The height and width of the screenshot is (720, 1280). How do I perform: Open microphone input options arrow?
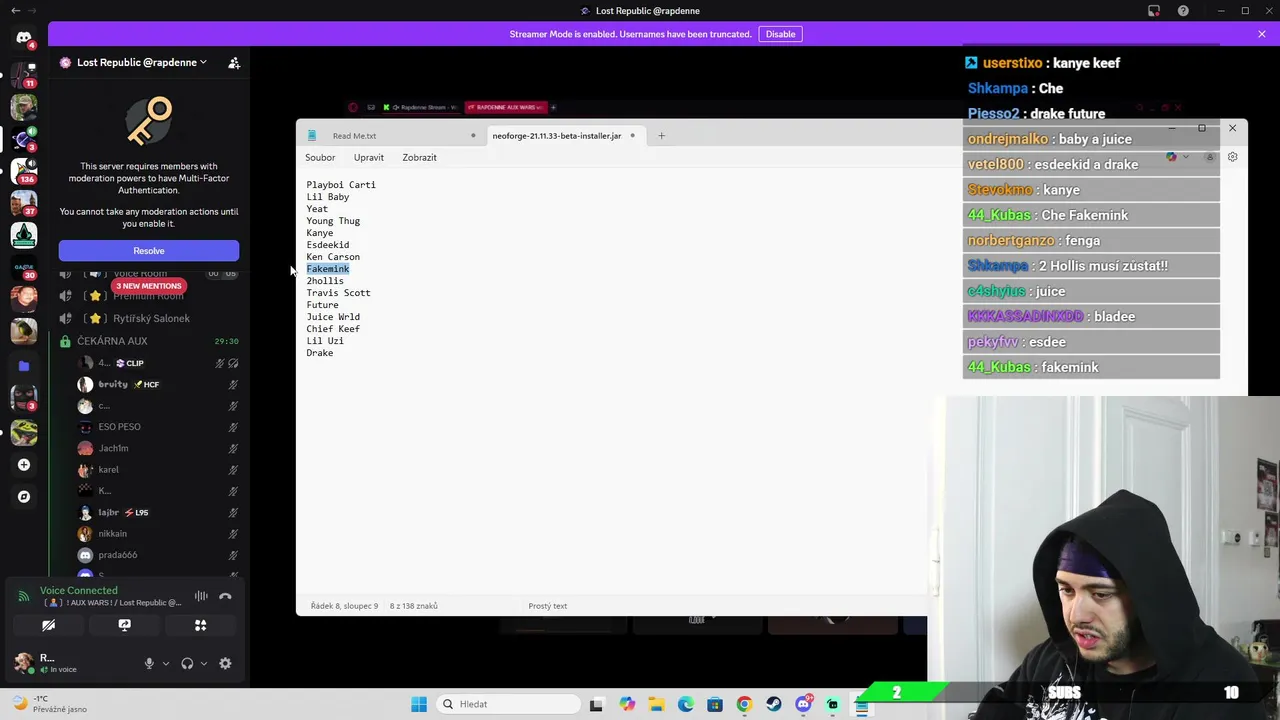pyautogui.click(x=166, y=663)
